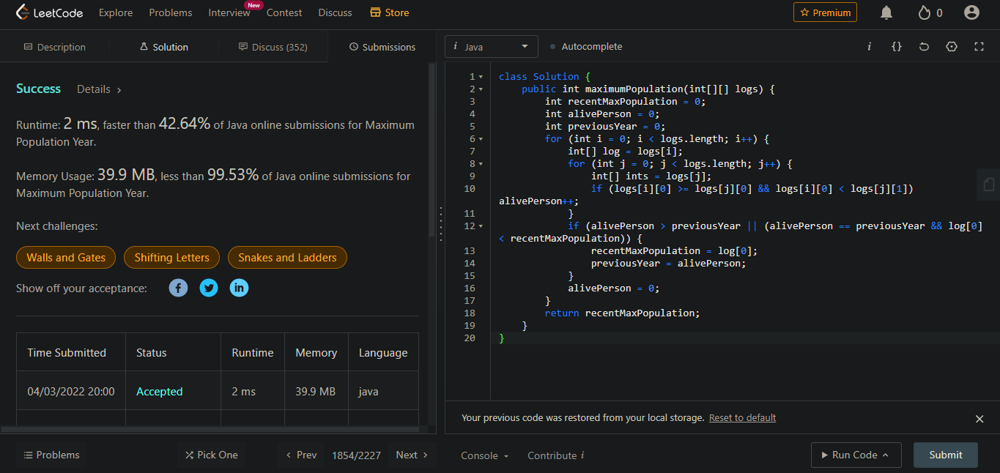Screen dimensions: 1000x473
Task: Collapse code fold arrow on line 12
Action: tap(481, 226)
